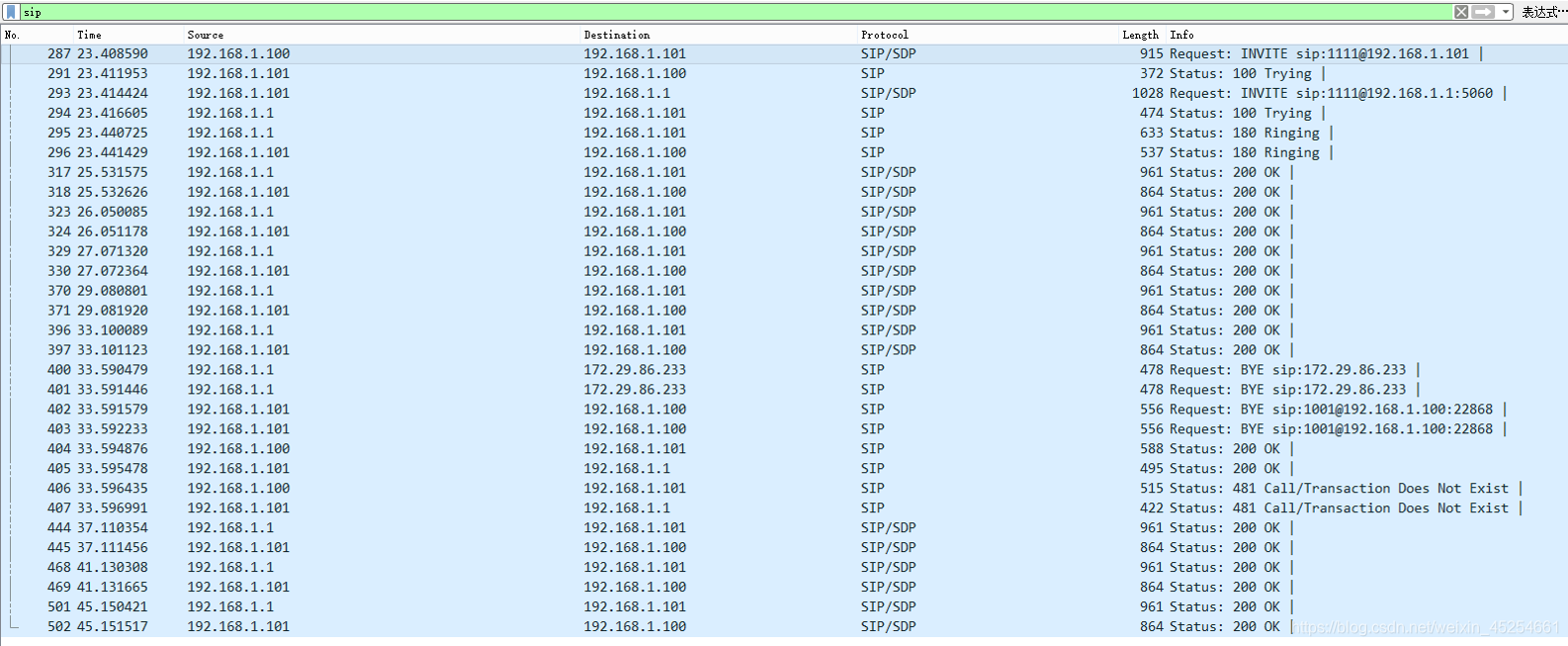The image size is (1568, 646).
Task: Click into the sip filter field
Action: pos(736,12)
